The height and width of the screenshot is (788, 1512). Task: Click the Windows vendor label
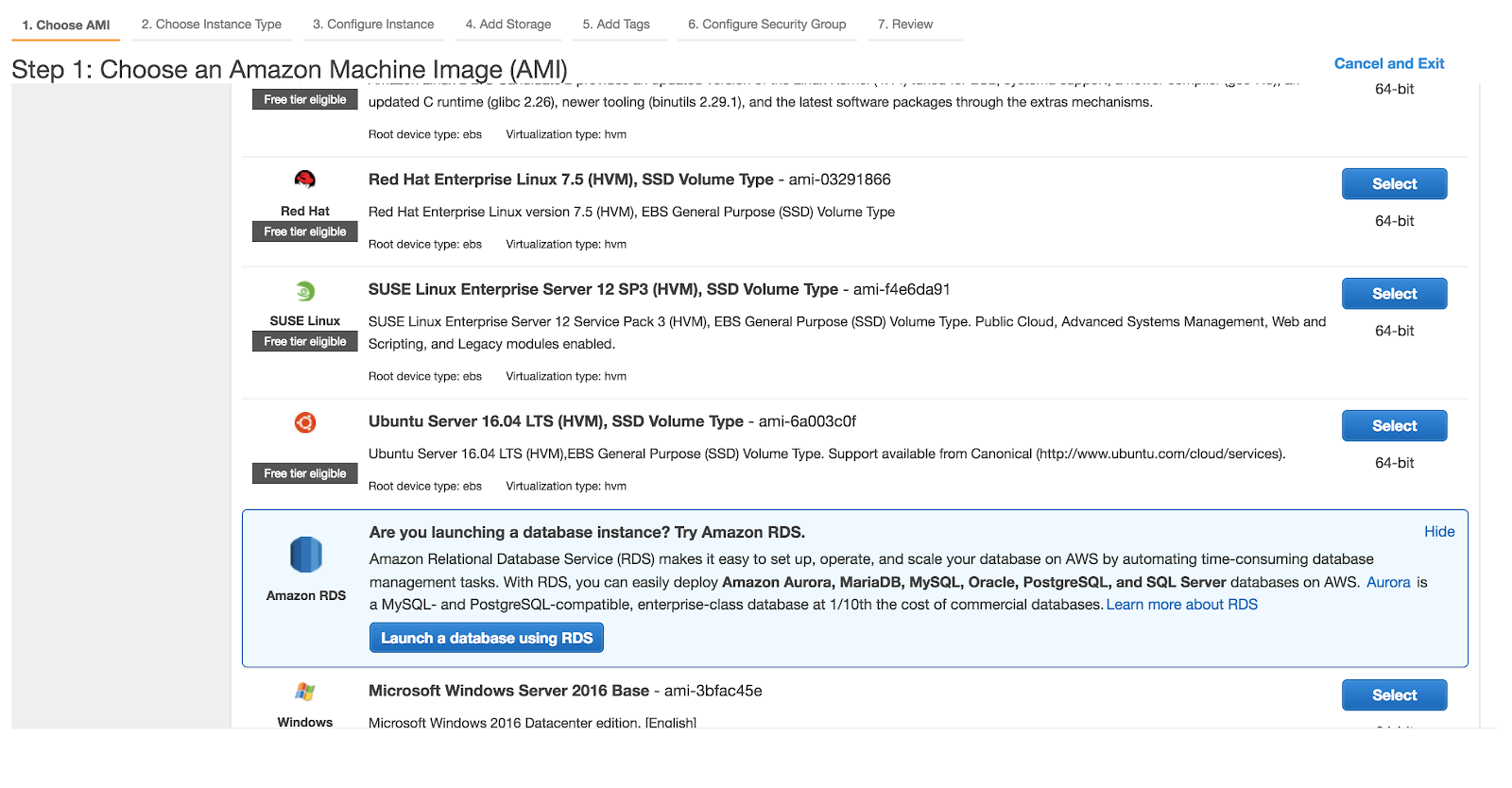304,722
